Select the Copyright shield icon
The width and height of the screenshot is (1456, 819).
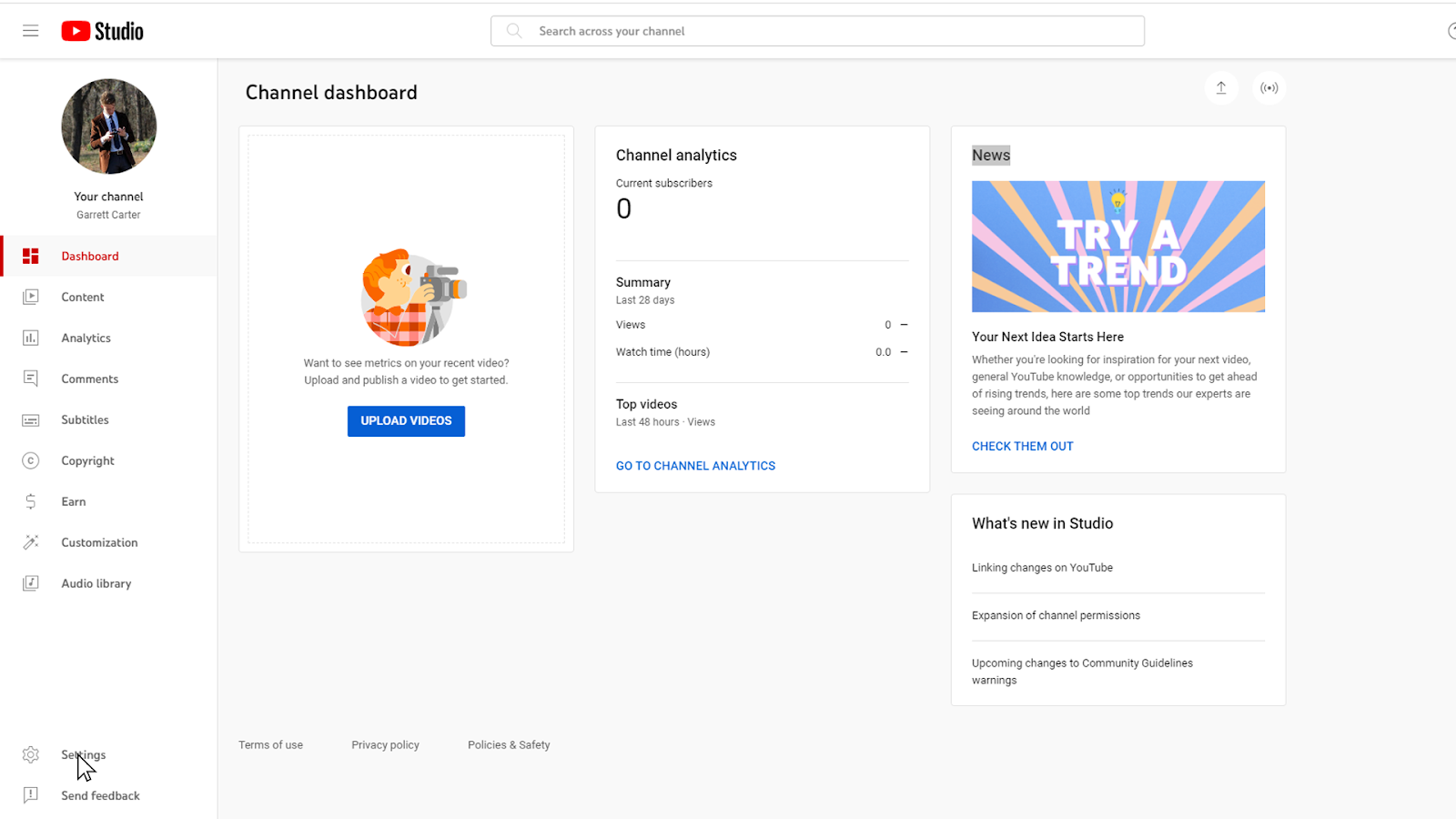click(30, 460)
